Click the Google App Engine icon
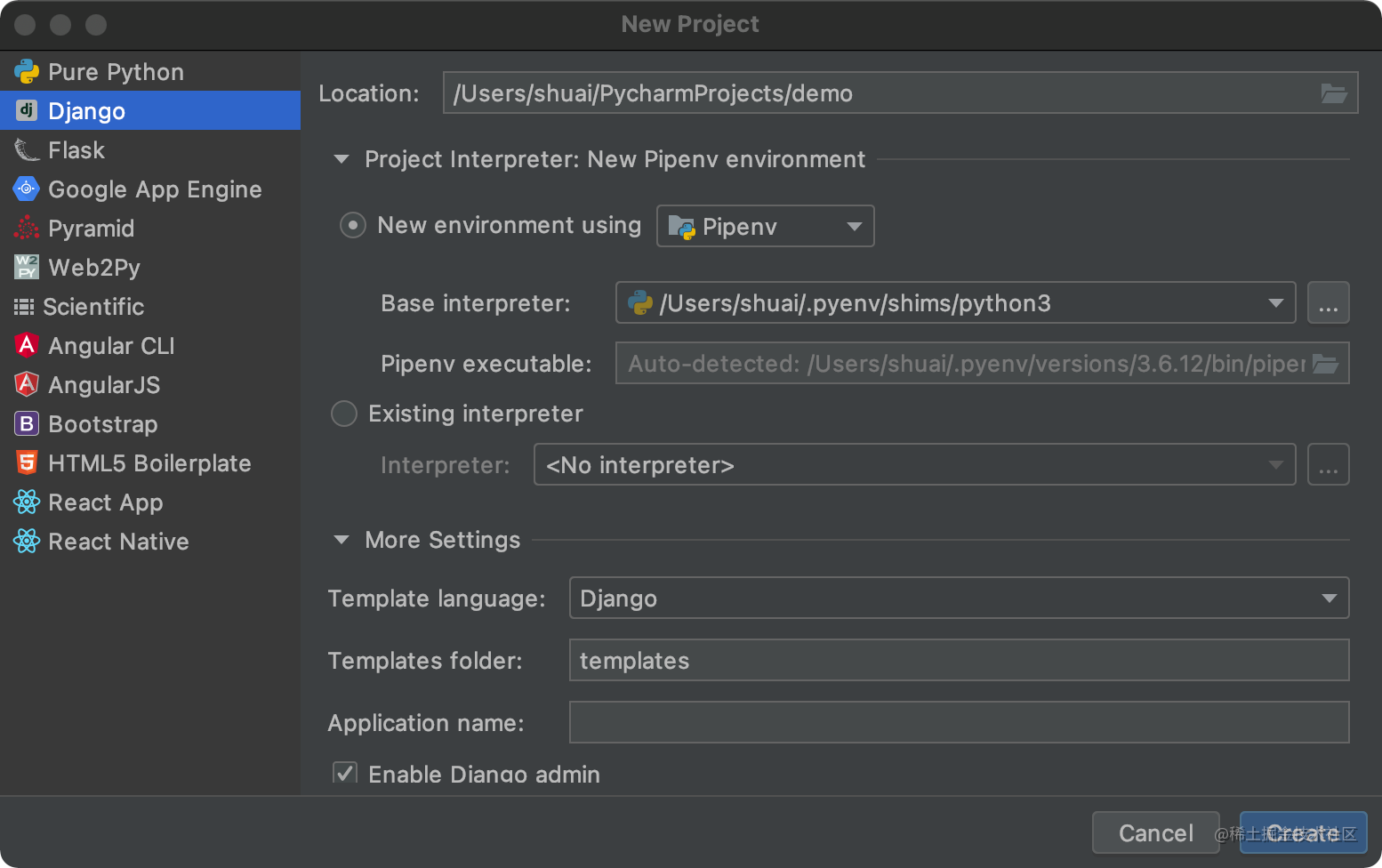Image resolution: width=1382 pixels, height=868 pixels. point(27,189)
